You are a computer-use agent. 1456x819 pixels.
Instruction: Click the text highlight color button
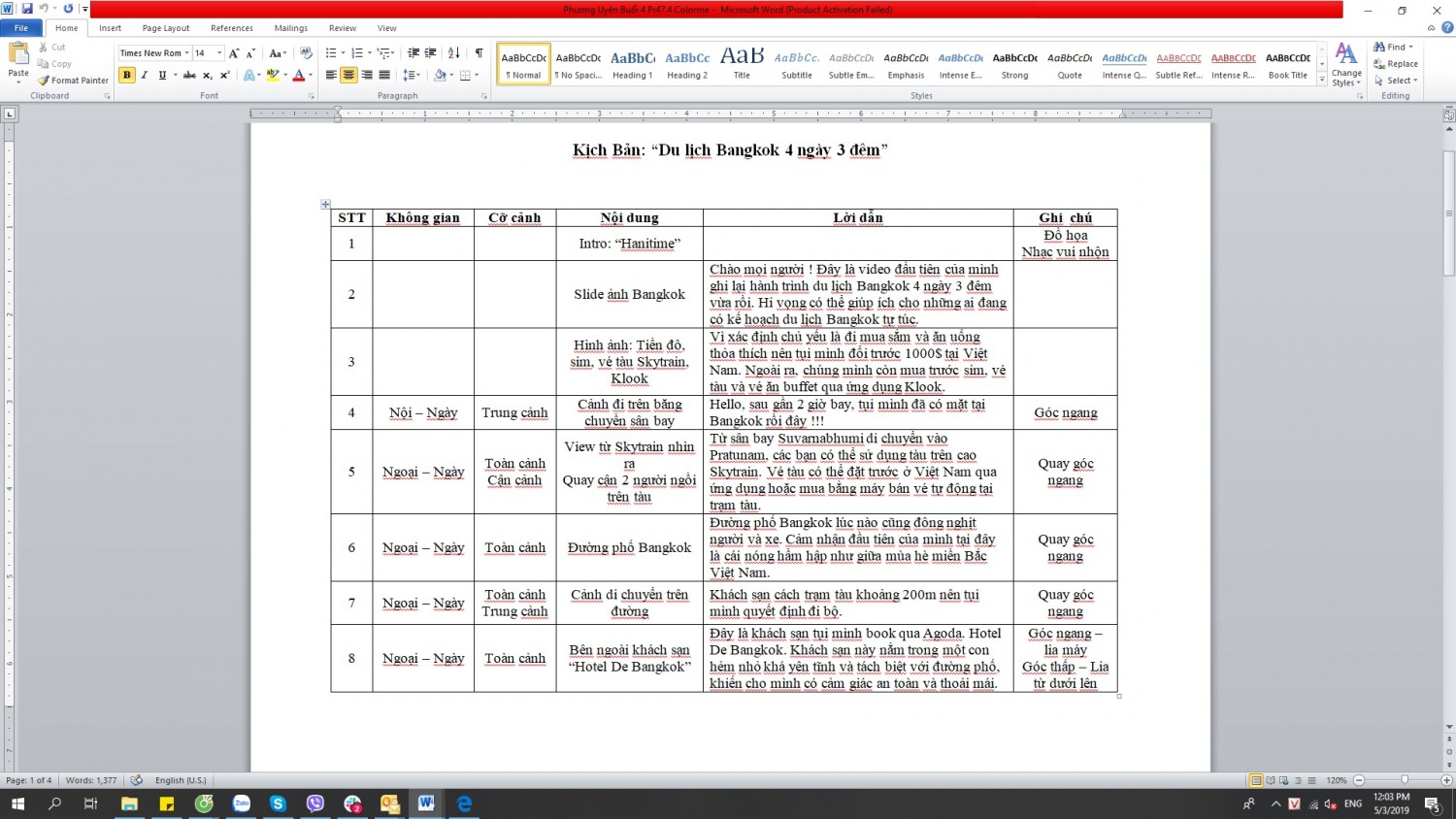point(272,75)
